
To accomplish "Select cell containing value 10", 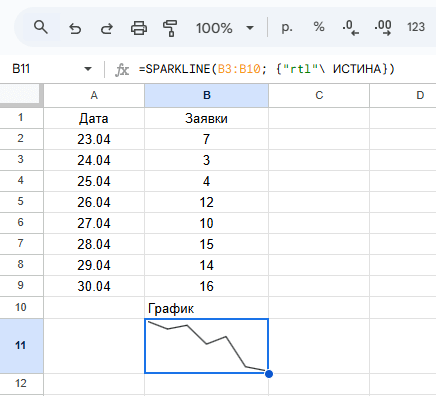I will tap(207, 223).
